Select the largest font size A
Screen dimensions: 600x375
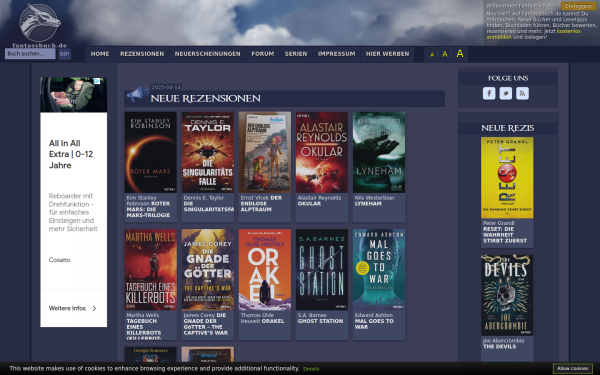[460, 54]
